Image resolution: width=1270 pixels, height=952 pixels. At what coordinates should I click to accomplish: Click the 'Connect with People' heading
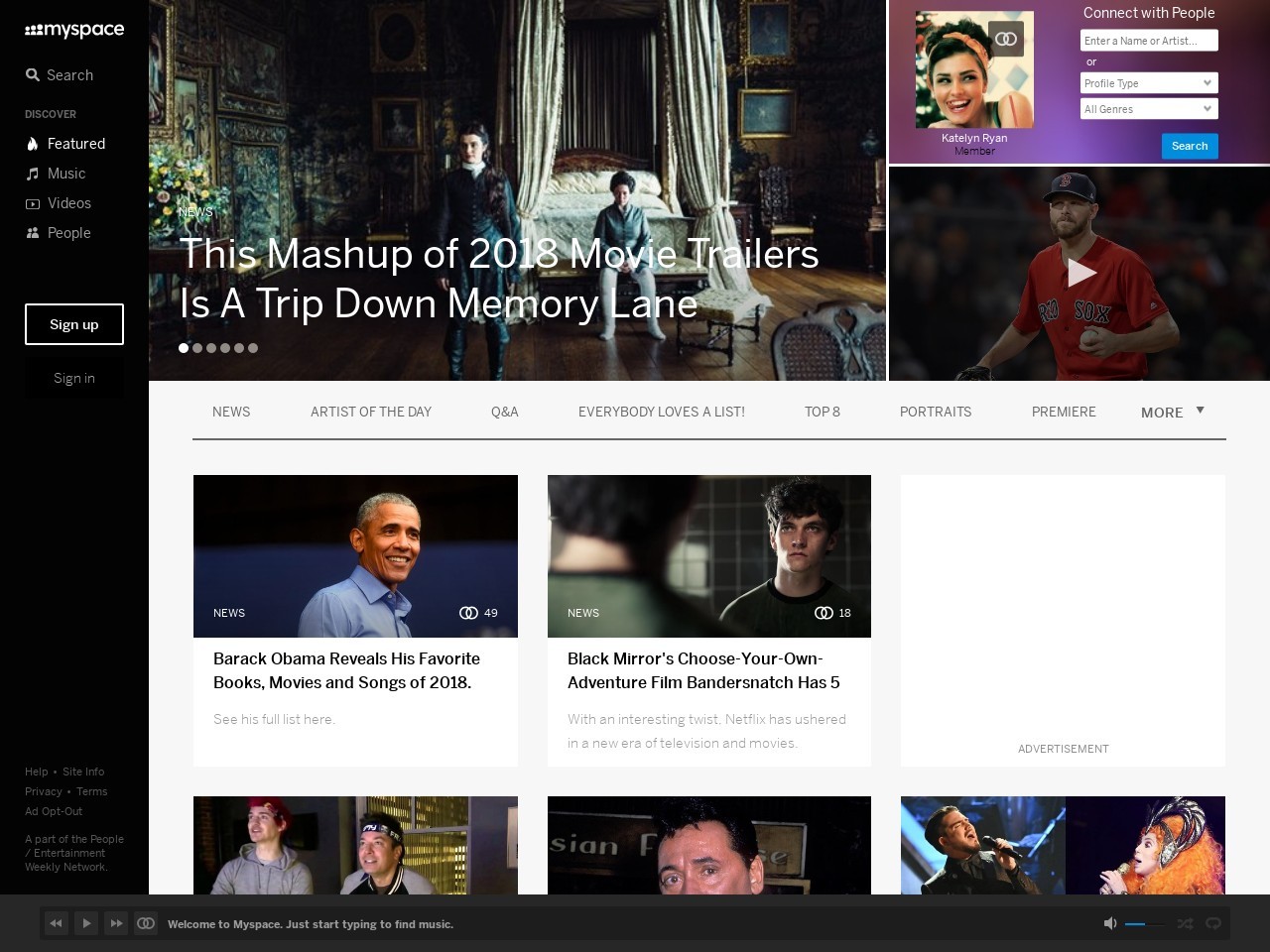tap(1149, 13)
